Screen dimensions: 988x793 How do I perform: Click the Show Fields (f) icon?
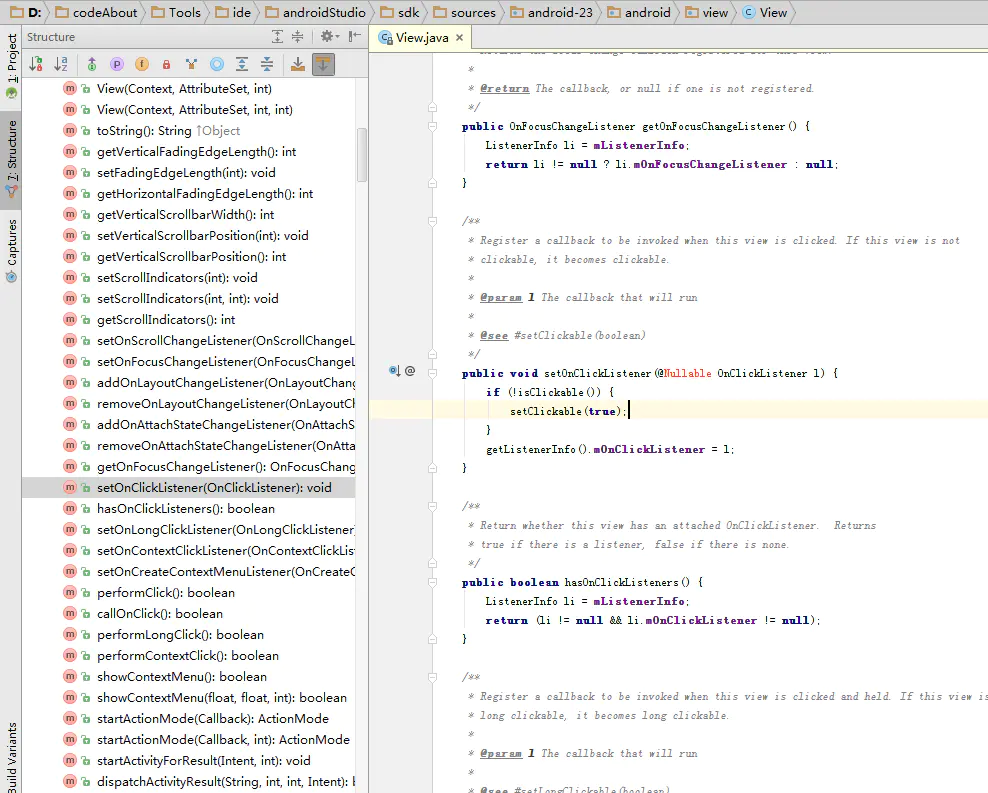coord(141,63)
